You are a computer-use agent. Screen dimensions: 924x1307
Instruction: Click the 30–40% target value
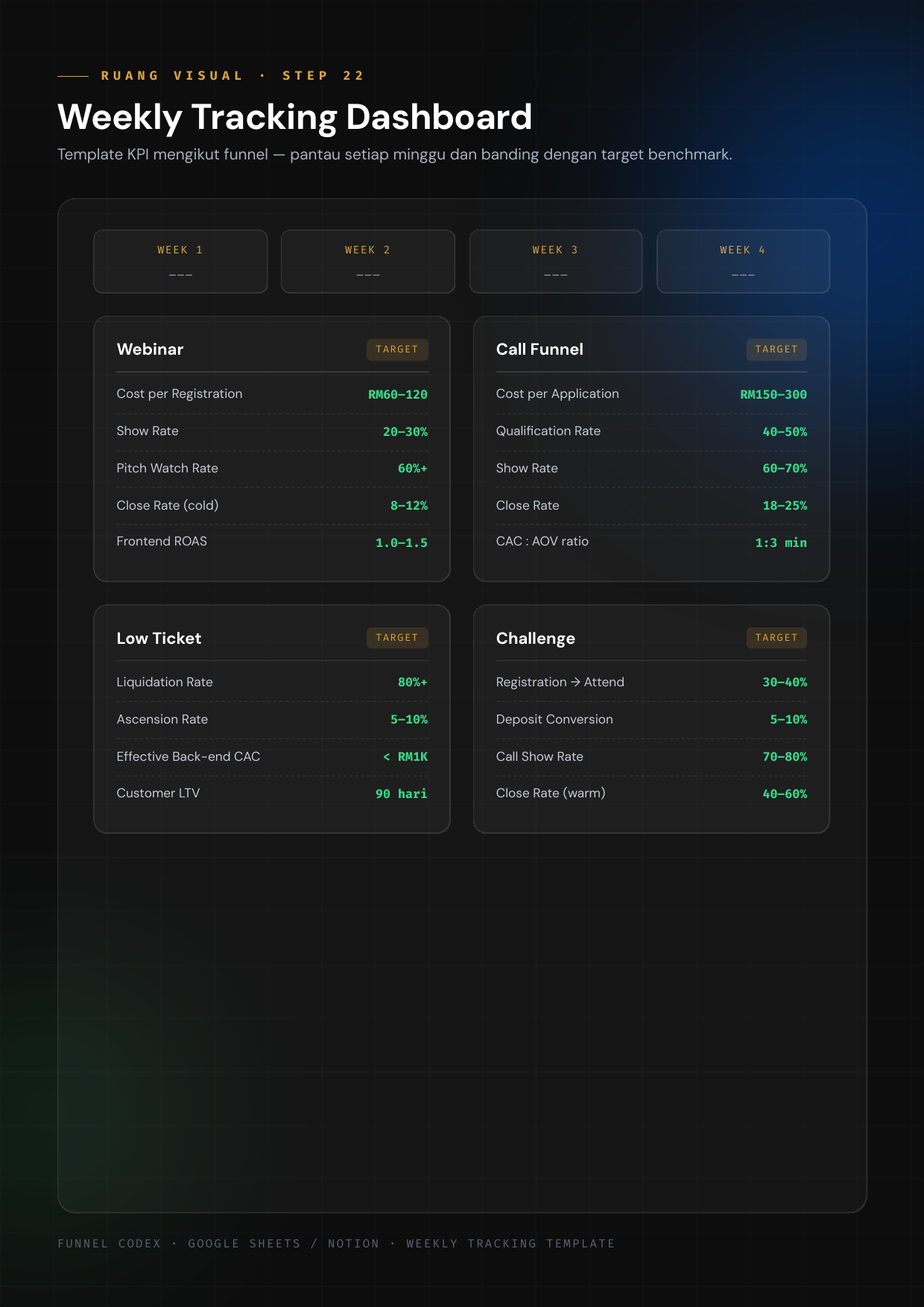pyautogui.click(x=785, y=683)
